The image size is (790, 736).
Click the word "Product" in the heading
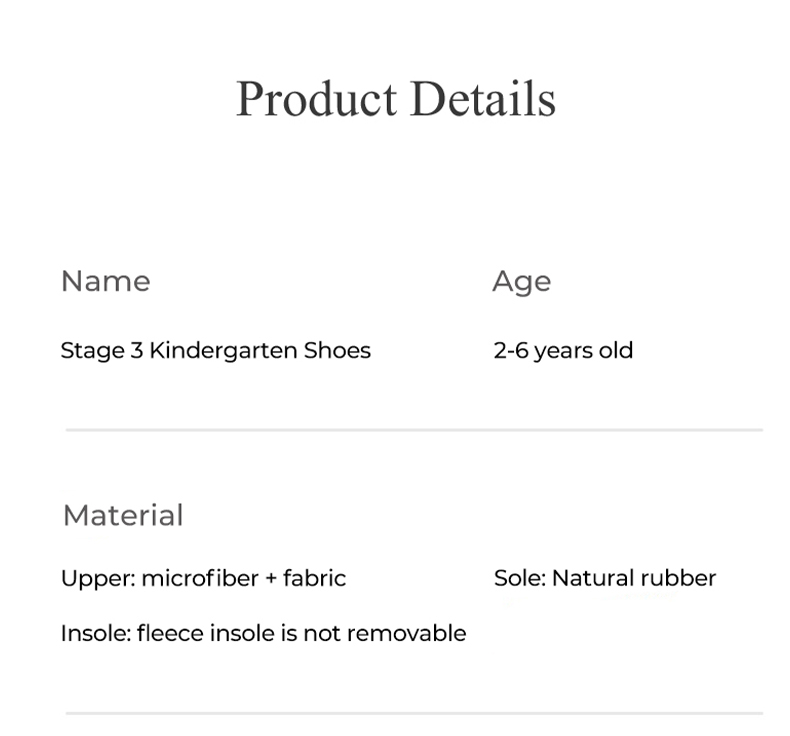317,99
